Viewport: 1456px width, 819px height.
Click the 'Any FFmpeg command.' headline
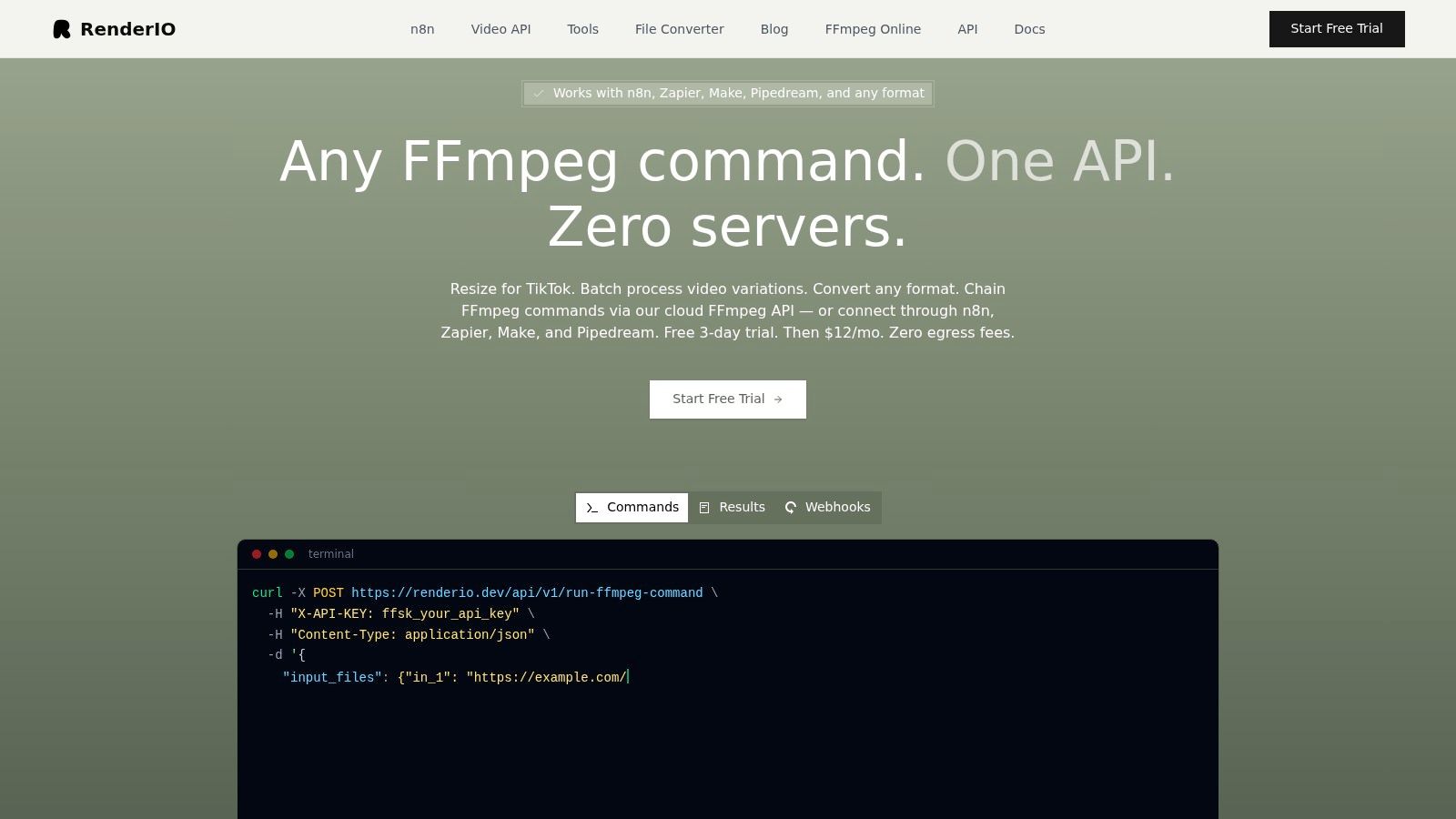point(602,162)
